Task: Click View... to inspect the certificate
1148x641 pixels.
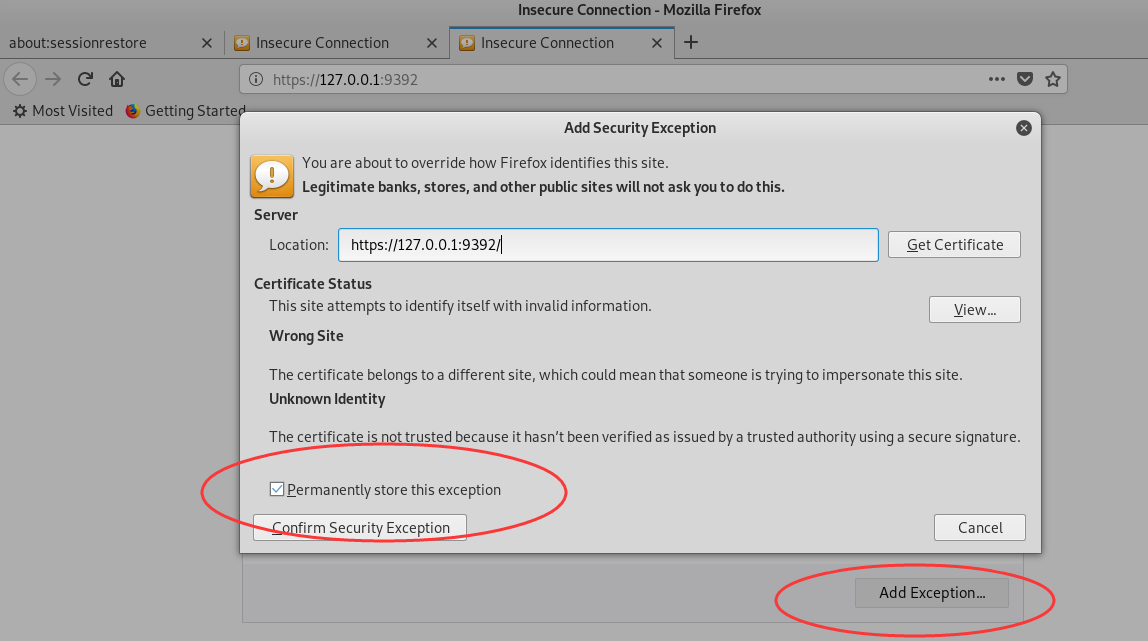Action: pos(974,310)
